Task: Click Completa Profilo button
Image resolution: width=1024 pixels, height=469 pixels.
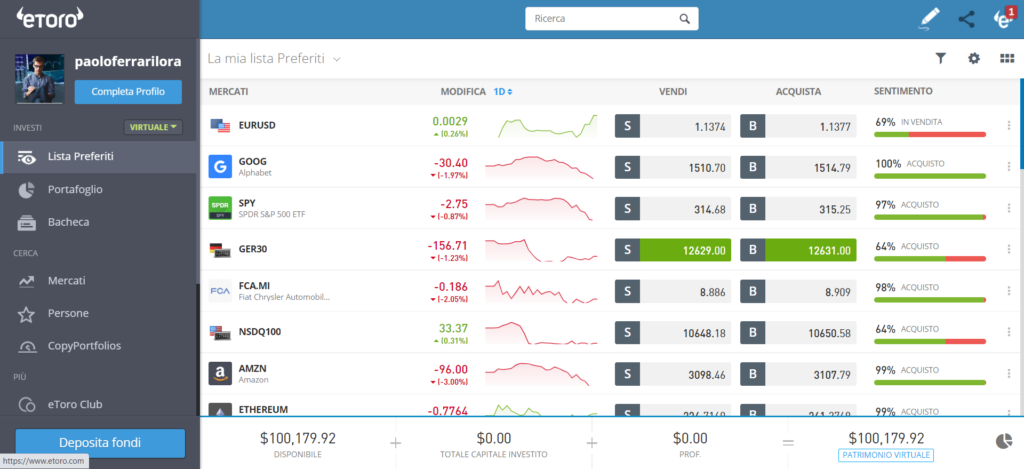Action: [x=128, y=92]
